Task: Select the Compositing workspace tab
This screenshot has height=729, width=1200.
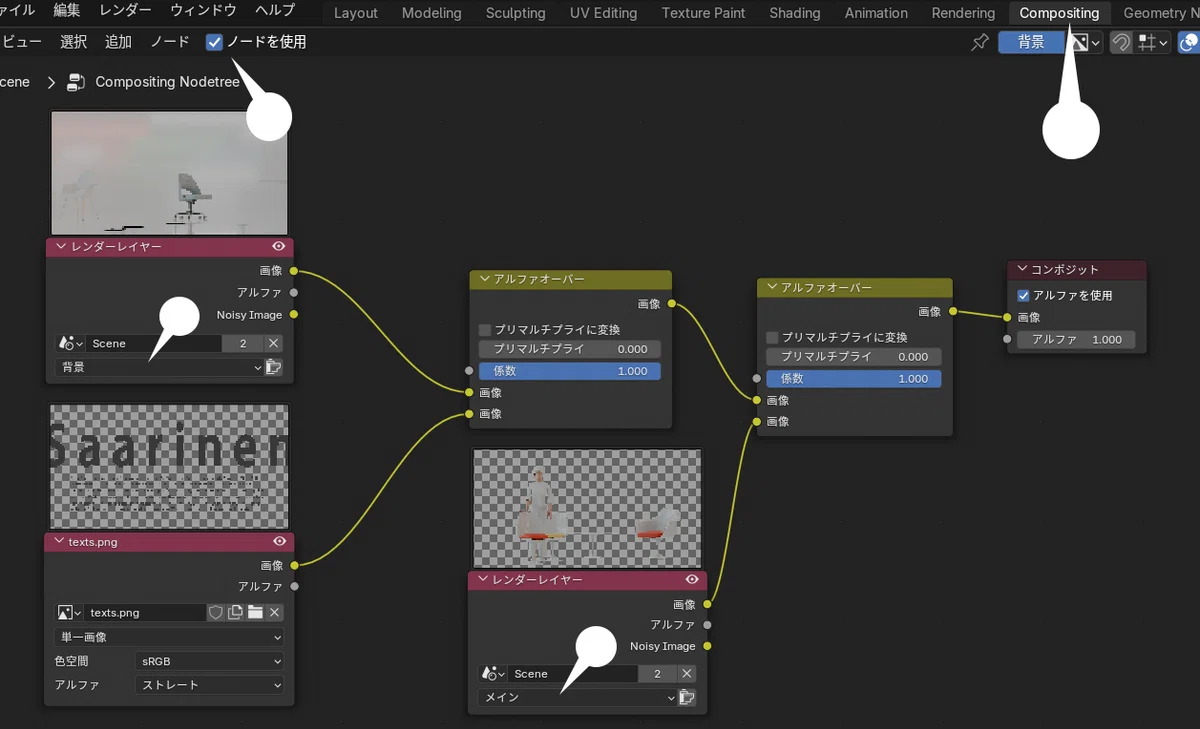Action: 1059,13
